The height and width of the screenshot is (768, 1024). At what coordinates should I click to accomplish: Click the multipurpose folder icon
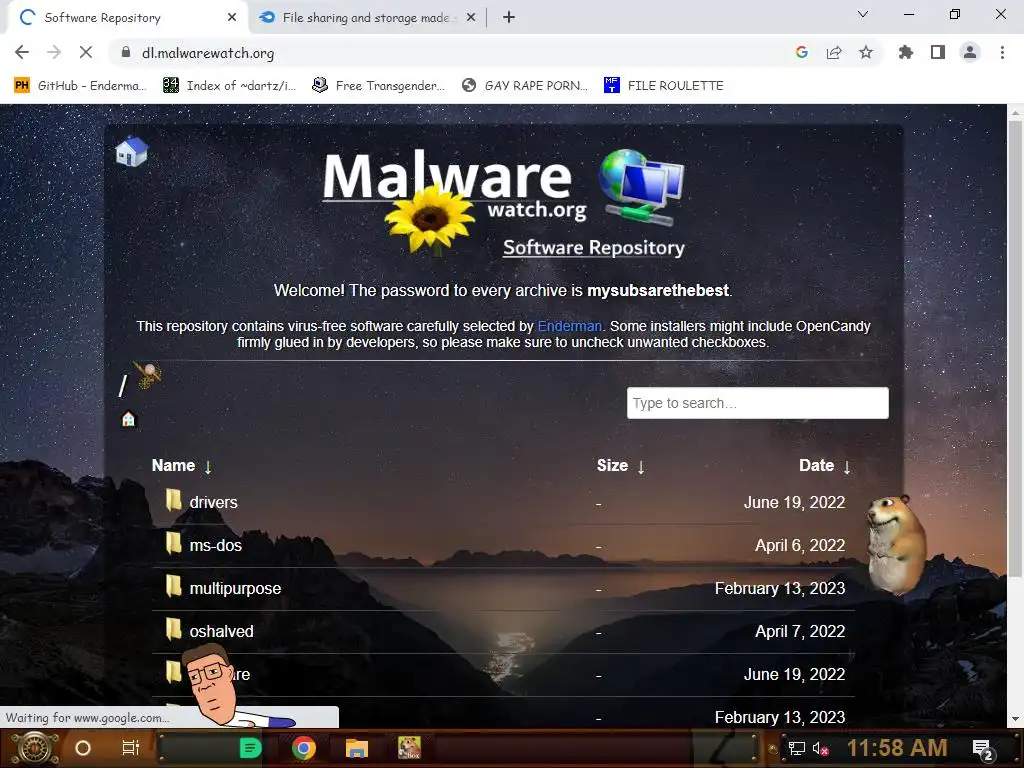[x=173, y=586]
